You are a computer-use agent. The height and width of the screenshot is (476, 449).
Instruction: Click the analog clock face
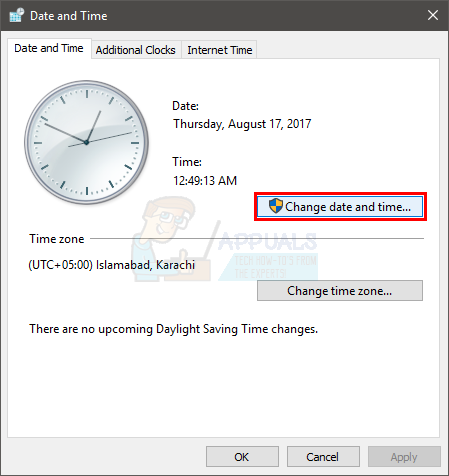pos(86,142)
